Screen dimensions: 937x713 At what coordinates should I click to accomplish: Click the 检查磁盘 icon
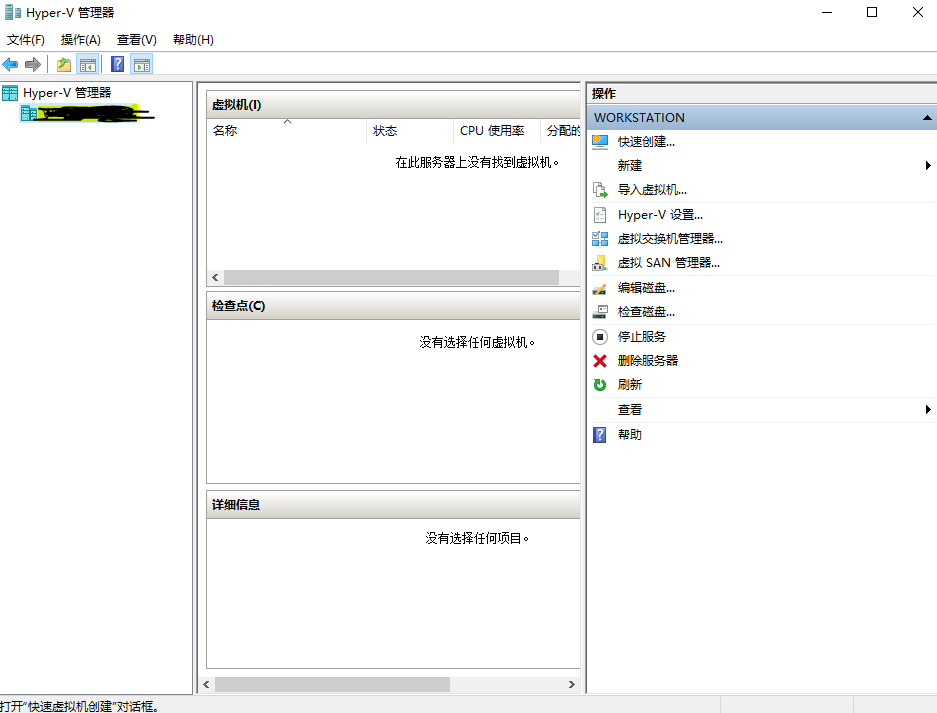(x=600, y=312)
